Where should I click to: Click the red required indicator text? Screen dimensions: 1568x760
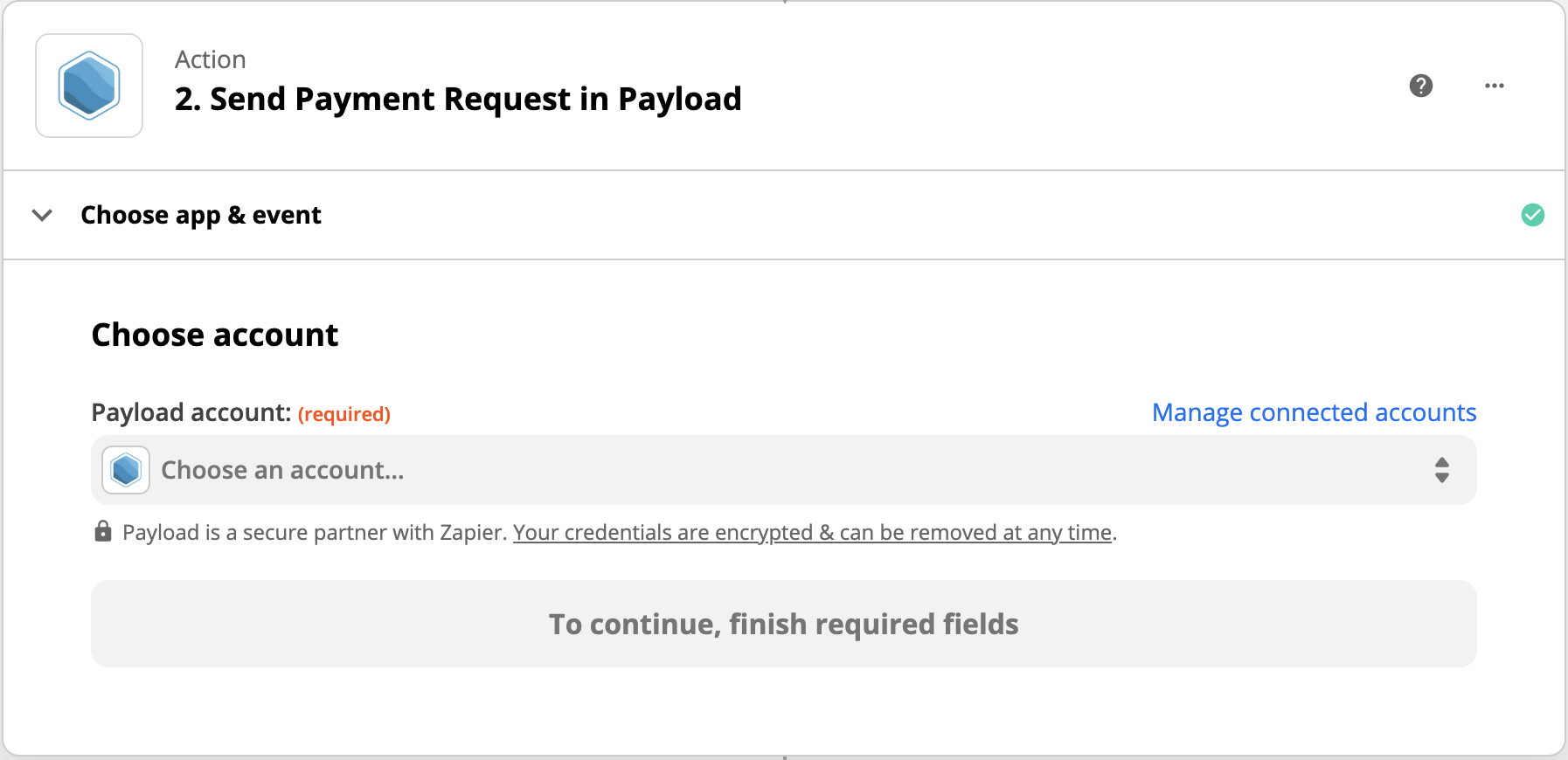click(x=344, y=414)
